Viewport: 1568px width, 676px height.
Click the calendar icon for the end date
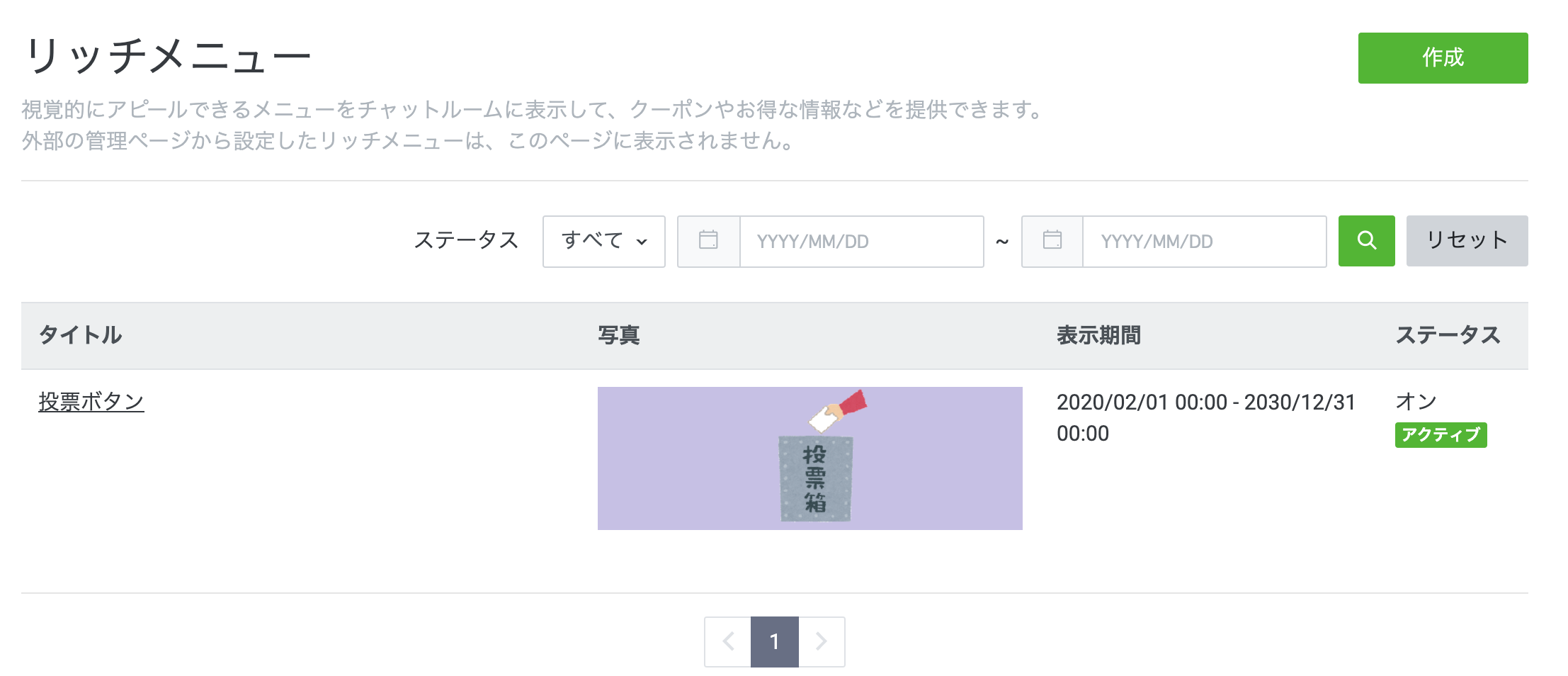click(1051, 241)
